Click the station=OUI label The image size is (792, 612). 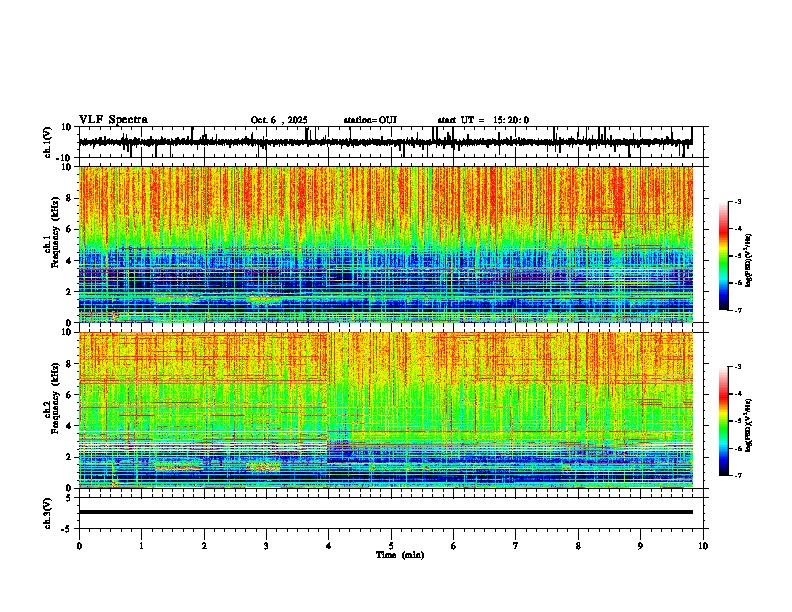[x=370, y=120]
